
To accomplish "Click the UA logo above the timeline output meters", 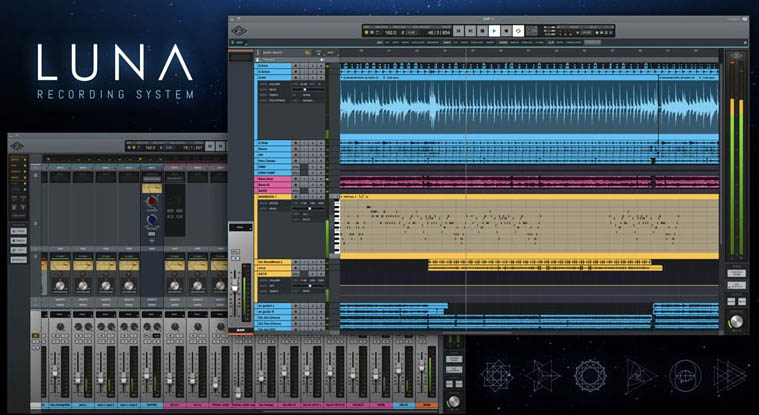I will [736, 56].
